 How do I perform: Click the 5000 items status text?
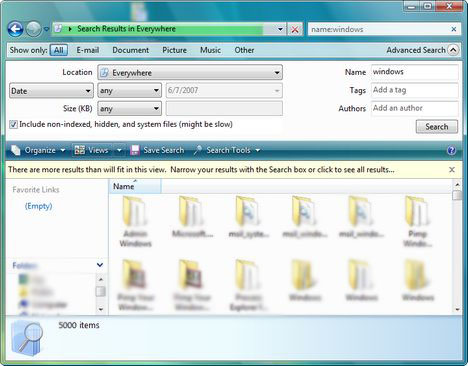pyautogui.click(x=79, y=325)
